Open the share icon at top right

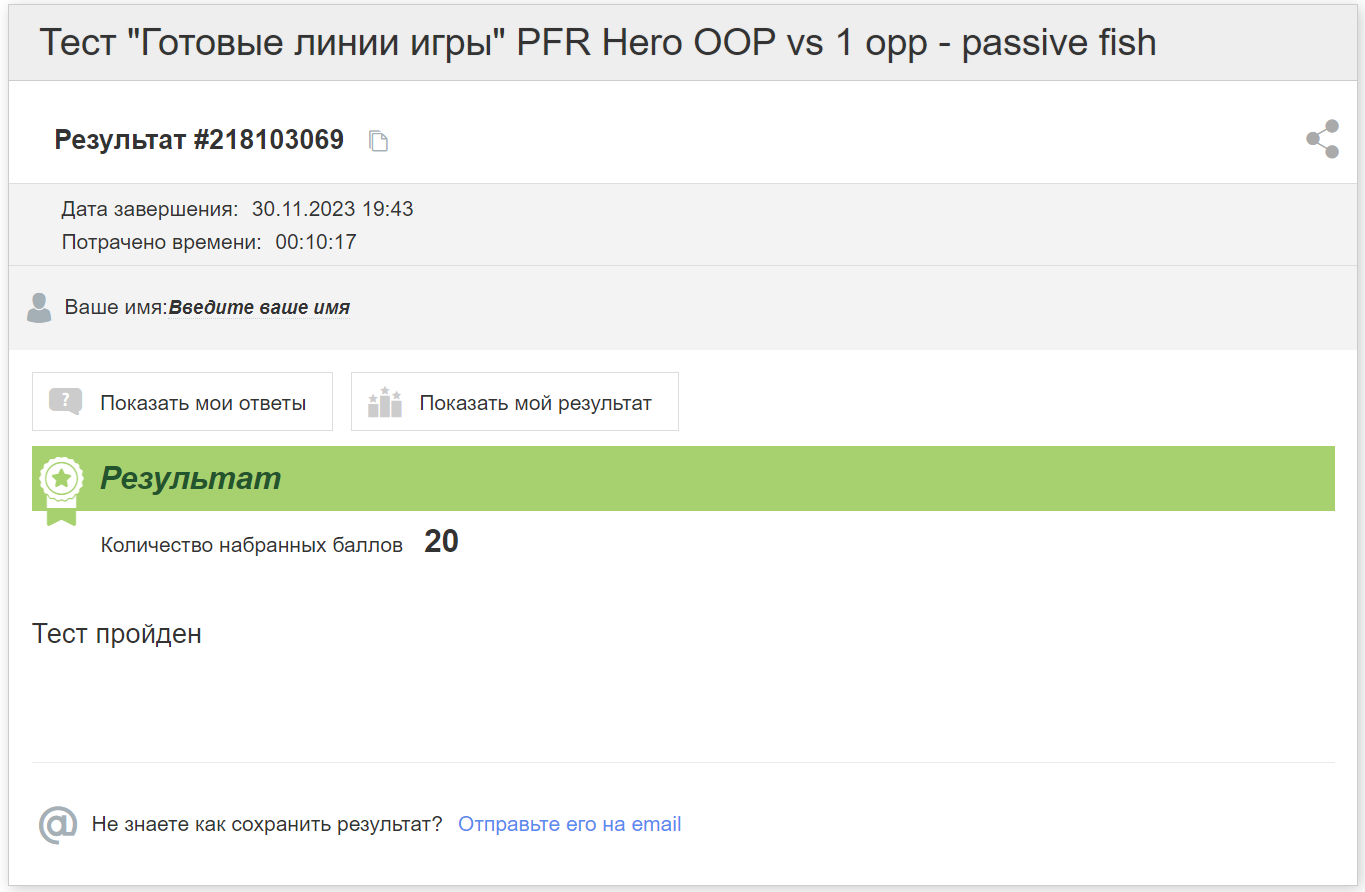click(1322, 139)
